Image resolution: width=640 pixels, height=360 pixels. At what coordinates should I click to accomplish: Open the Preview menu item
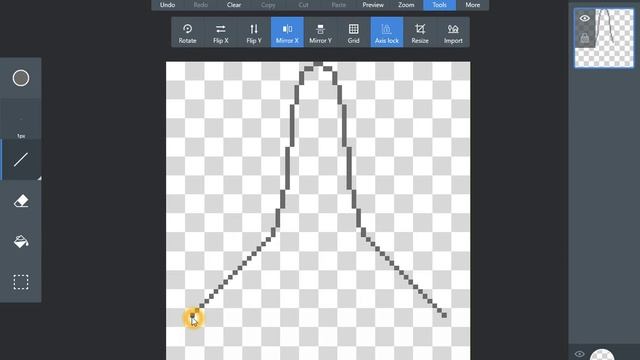pos(373,5)
